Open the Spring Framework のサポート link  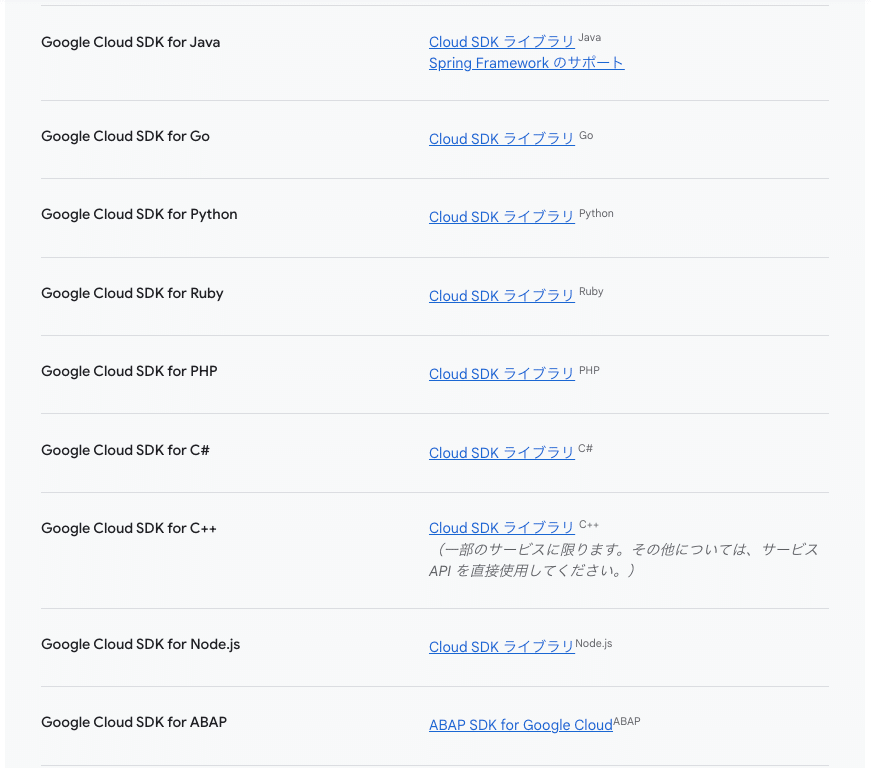[x=527, y=63]
